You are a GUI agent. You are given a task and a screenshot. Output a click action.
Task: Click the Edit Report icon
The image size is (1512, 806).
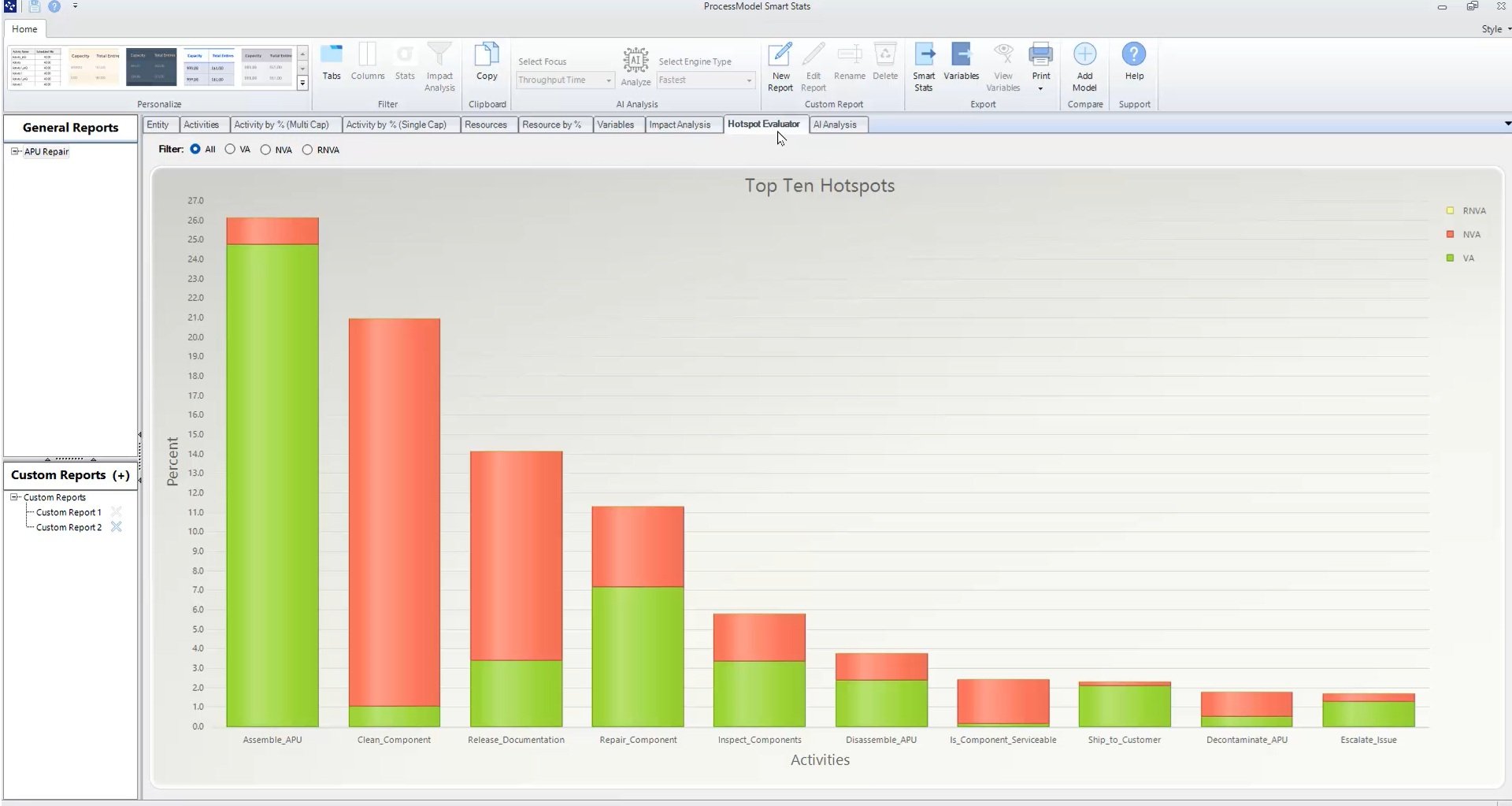[813, 67]
